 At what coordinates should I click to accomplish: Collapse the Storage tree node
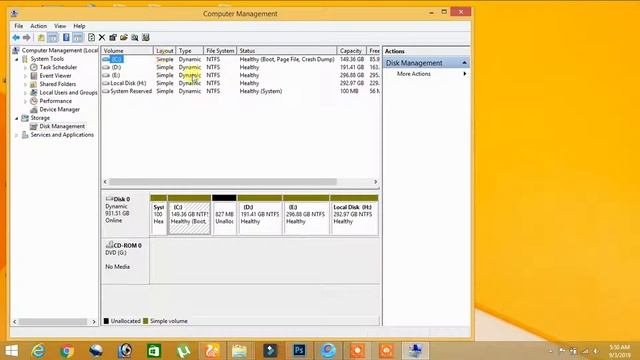coord(17,118)
